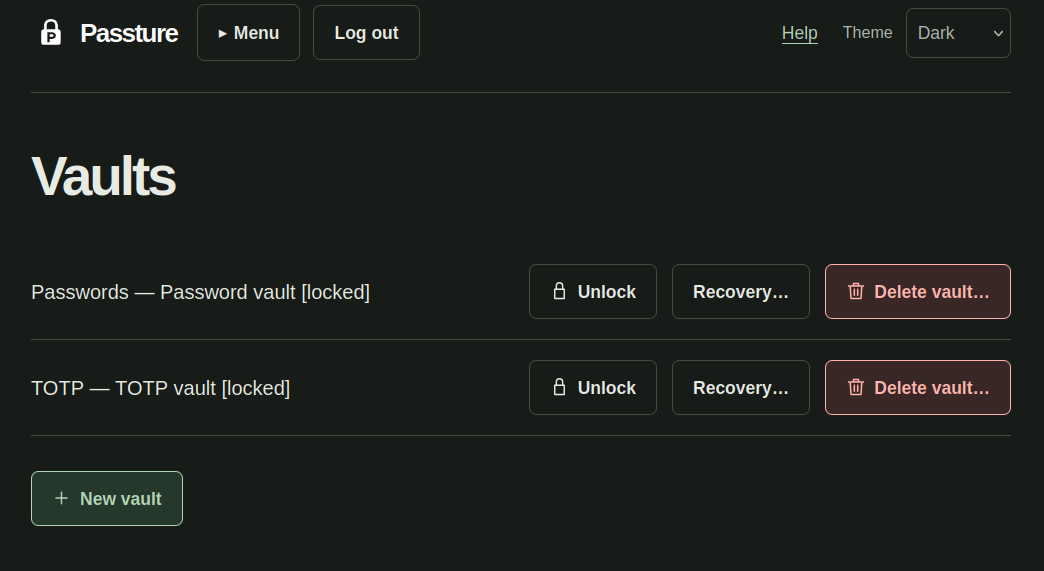Click the Passture padlock logo icon
Image resolution: width=1044 pixels, height=571 pixels.
pyautogui.click(x=51, y=33)
